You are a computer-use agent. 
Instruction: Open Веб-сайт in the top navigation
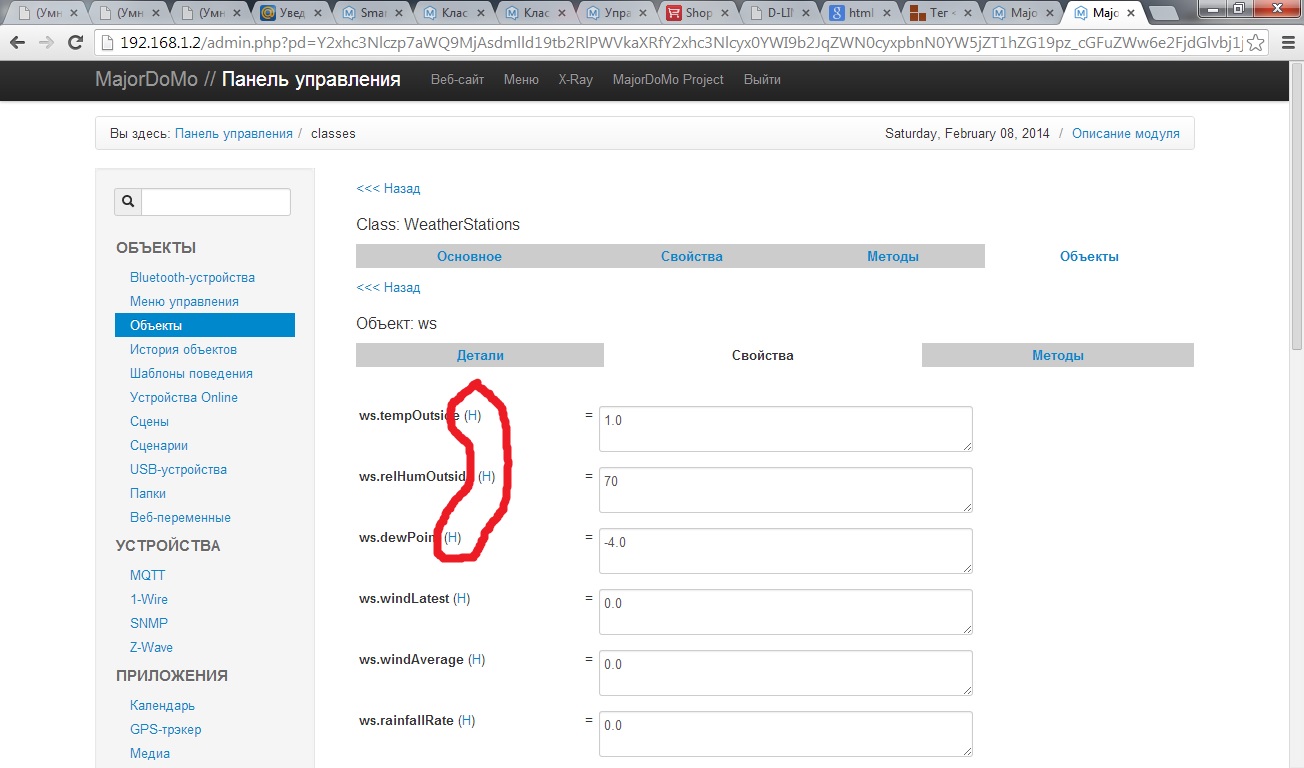tap(457, 80)
